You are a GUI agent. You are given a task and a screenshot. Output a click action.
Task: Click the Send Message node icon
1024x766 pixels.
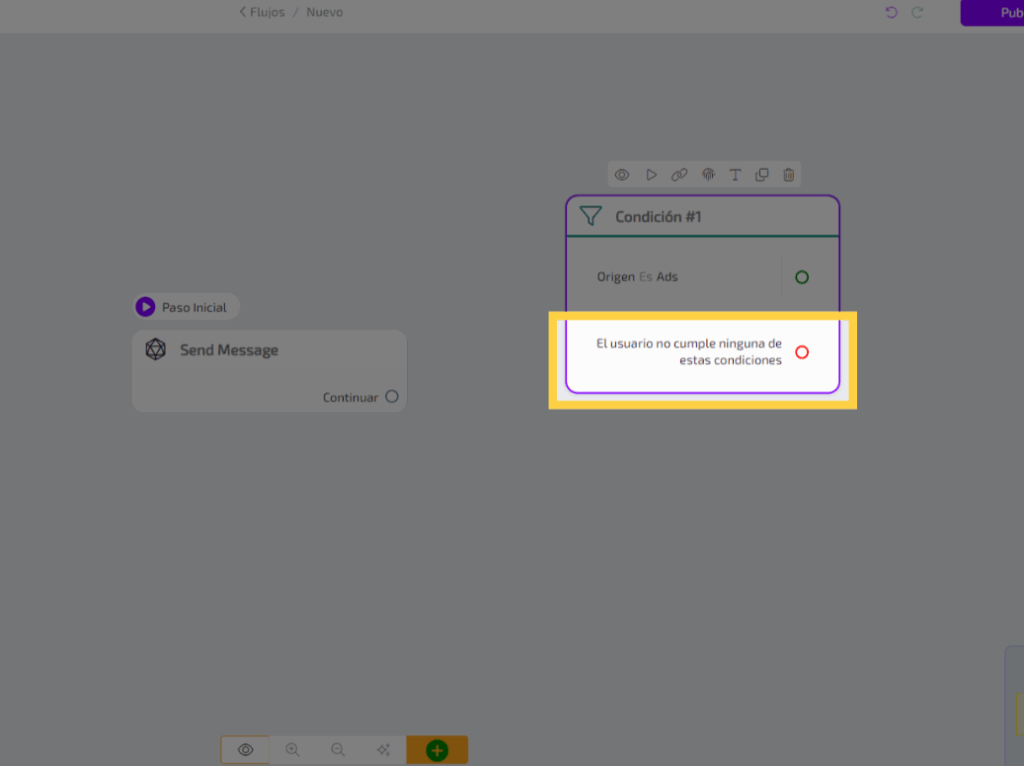[155, 350]
